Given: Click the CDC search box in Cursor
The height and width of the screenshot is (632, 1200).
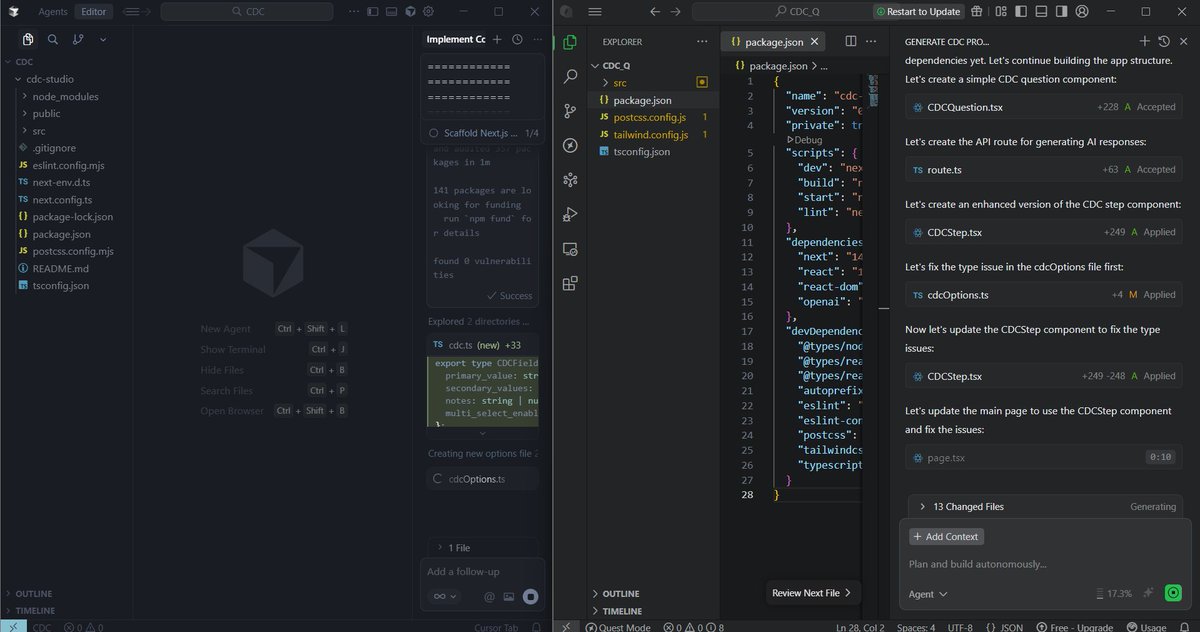Looking at the screenshot, I should [249, 12].
